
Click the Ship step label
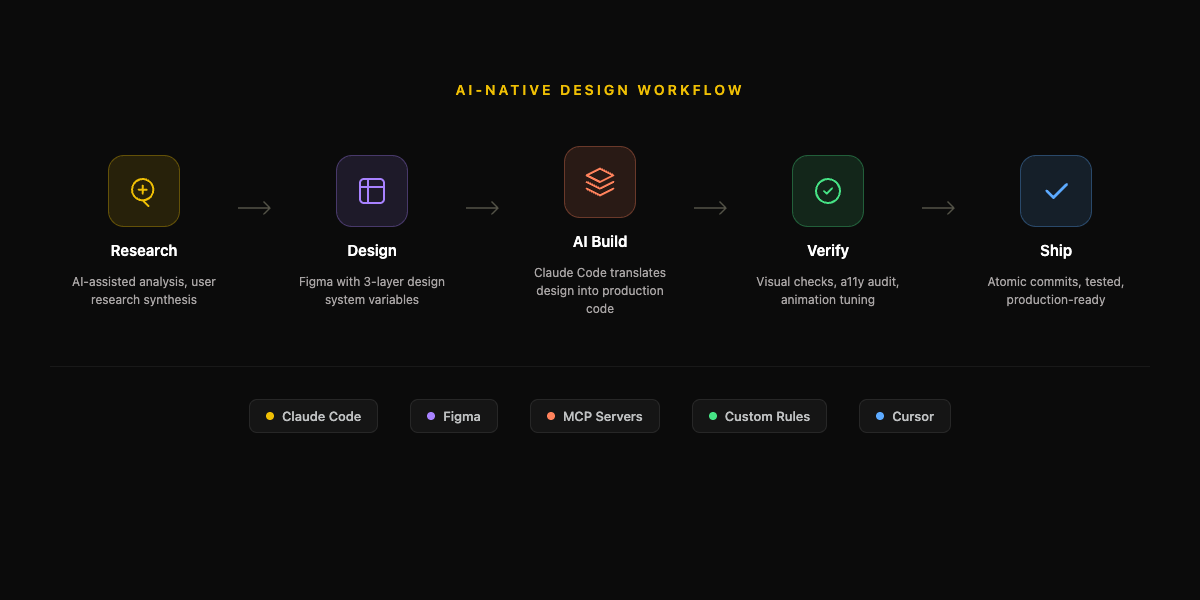coord(1055,250)
